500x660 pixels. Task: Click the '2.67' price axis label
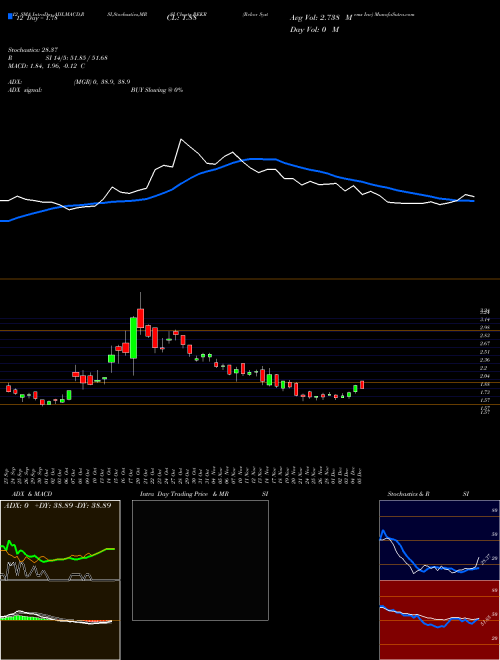(484, 343)
